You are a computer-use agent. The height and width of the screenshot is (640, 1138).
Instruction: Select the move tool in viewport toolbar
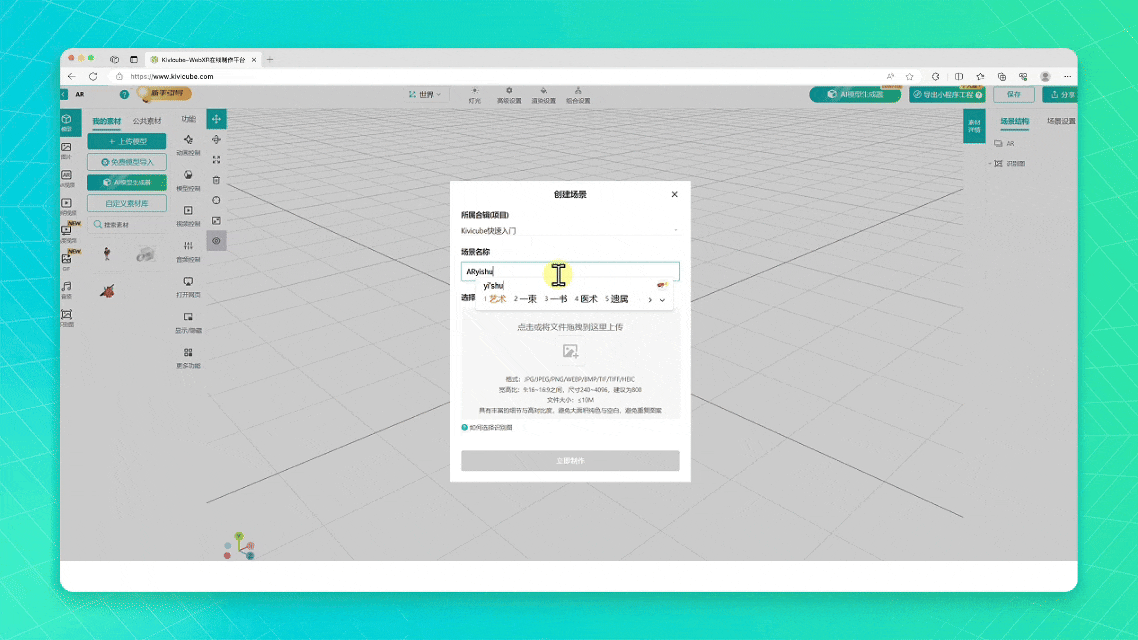click(216, 119)
